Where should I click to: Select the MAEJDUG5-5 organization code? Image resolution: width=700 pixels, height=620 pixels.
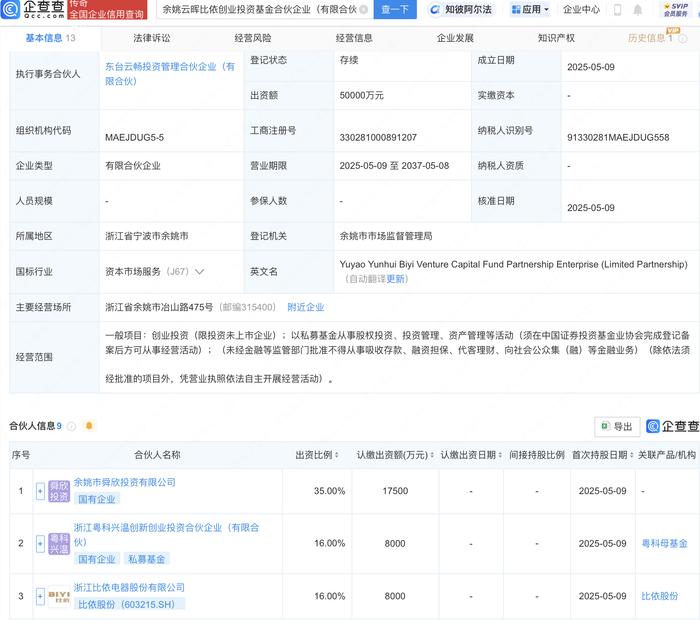[x=134, y=137]
